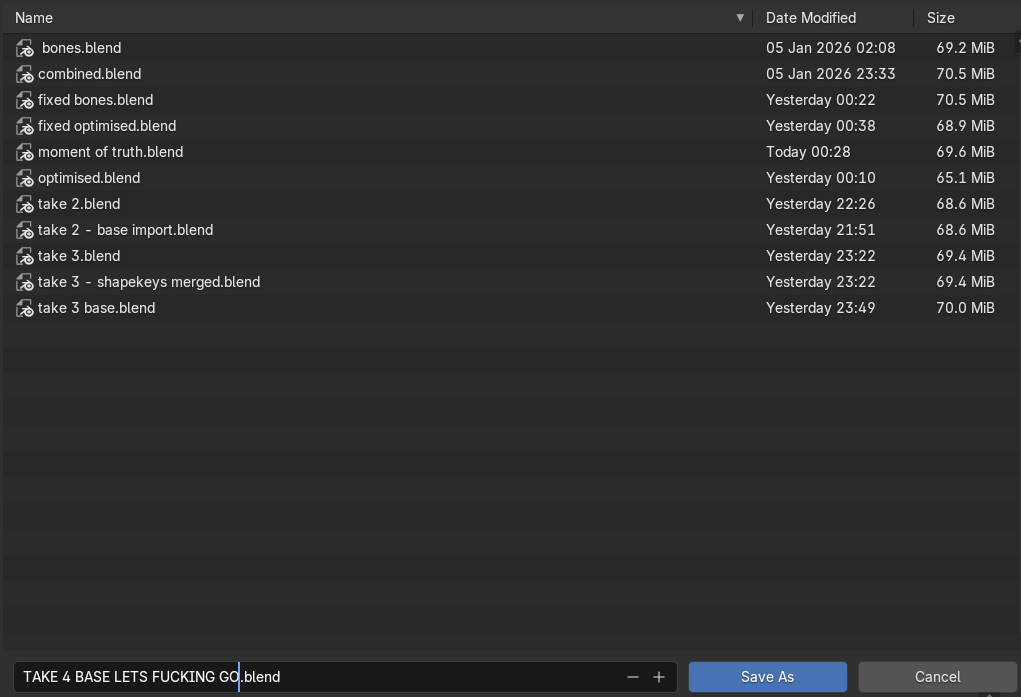1021x697 pixels.
Task: Click the 70.0 MiB size value
Action: click(x=965, y=309)
